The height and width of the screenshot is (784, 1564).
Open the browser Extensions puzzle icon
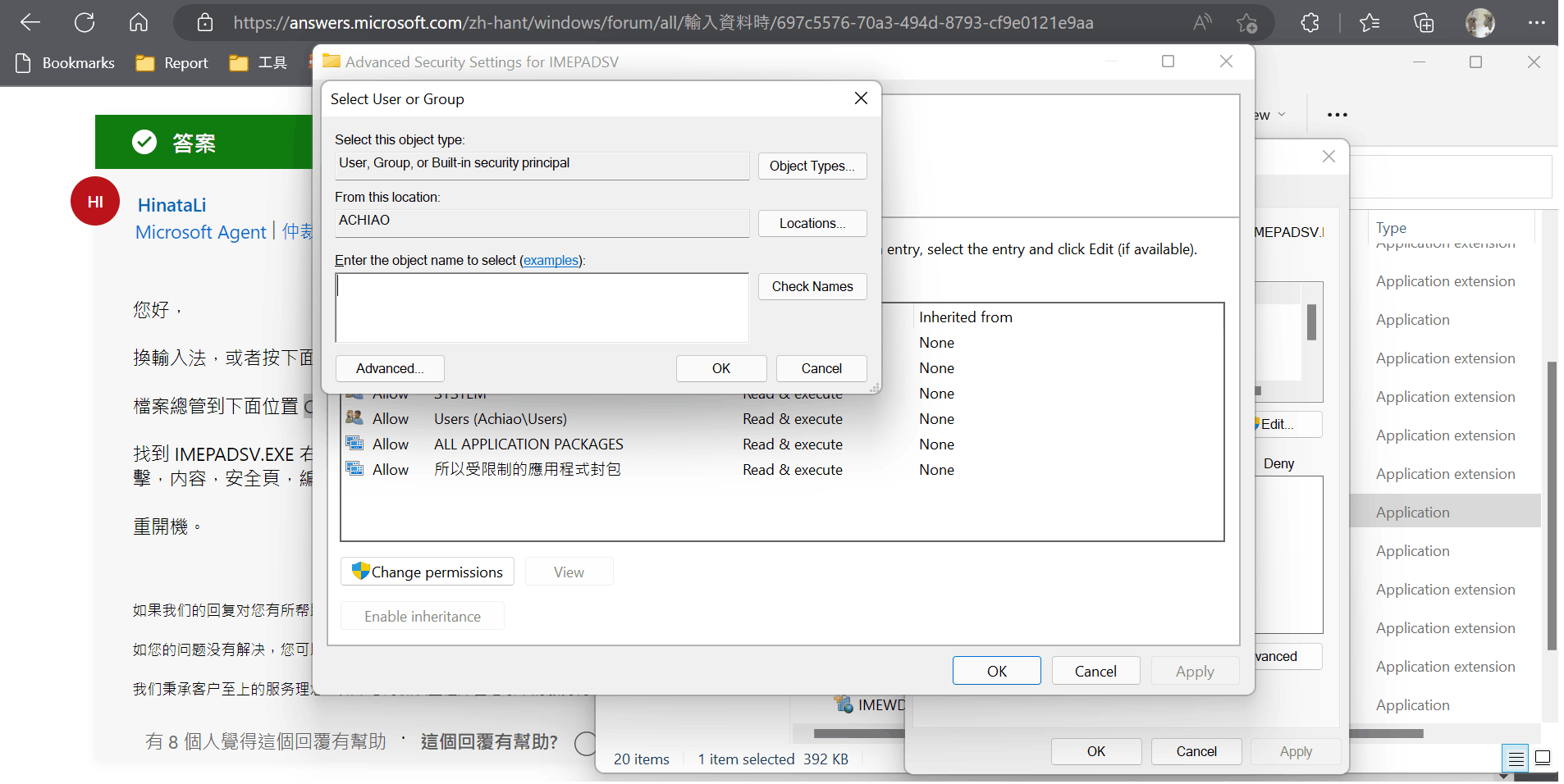coord(1310,22)
